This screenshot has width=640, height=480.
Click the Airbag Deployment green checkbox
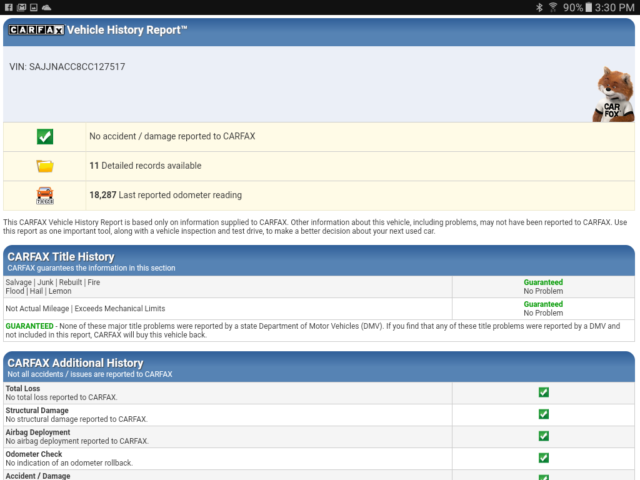tap(544, 436)
